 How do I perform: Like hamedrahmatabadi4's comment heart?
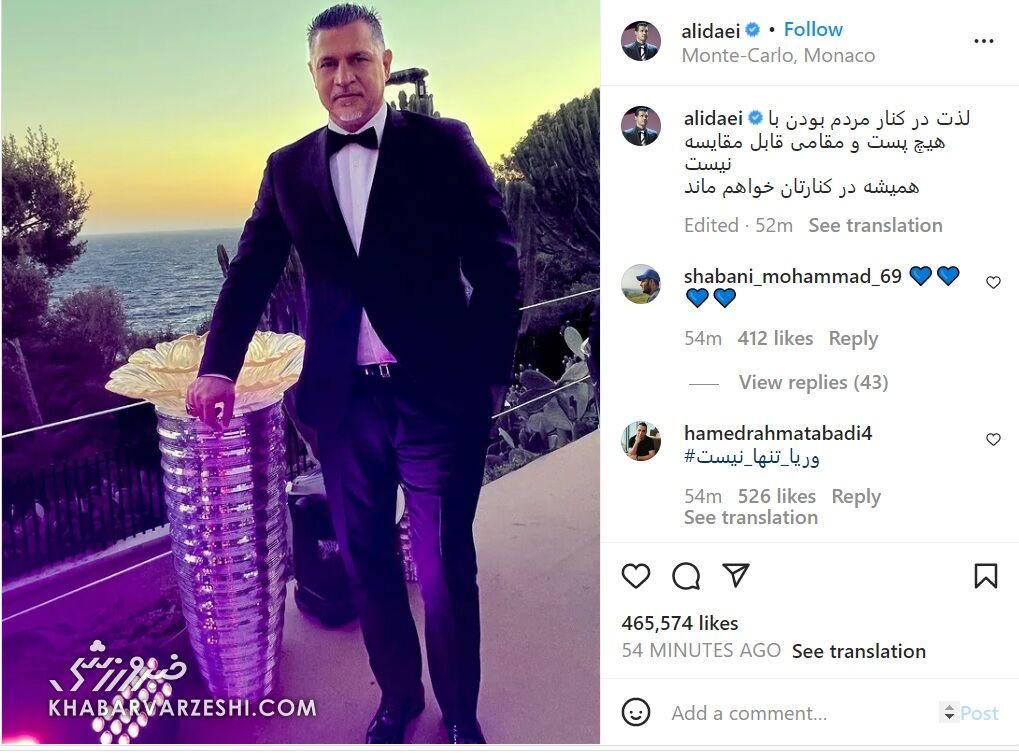click(x=993, y=440)
